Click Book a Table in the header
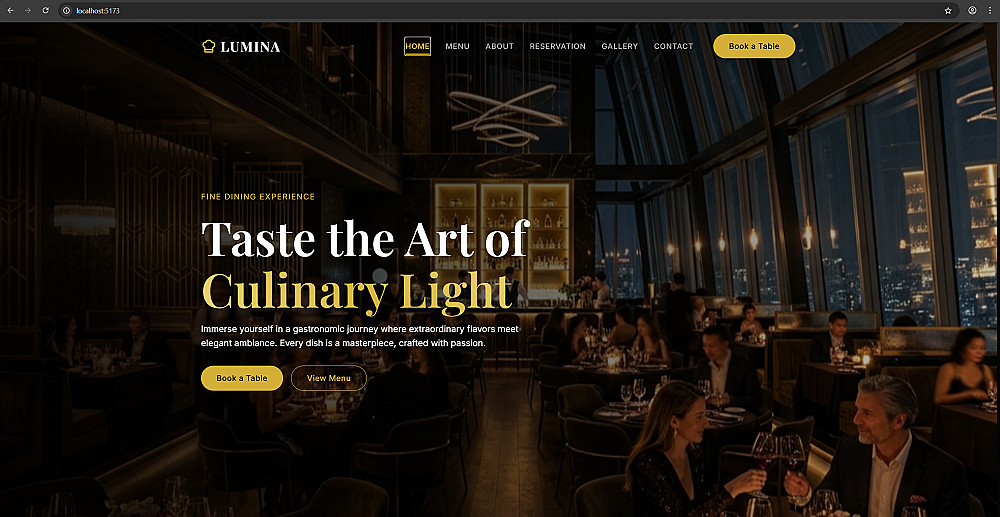 pos(754,46)
